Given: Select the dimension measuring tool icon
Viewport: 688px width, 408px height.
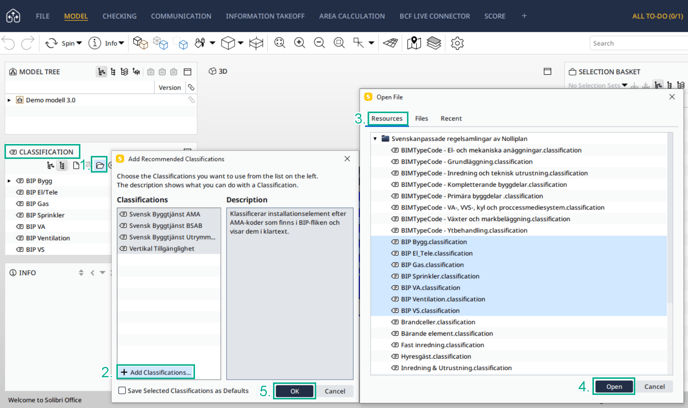Looking at the screenshot, I should pyautogui.click(x=358, y=43).
